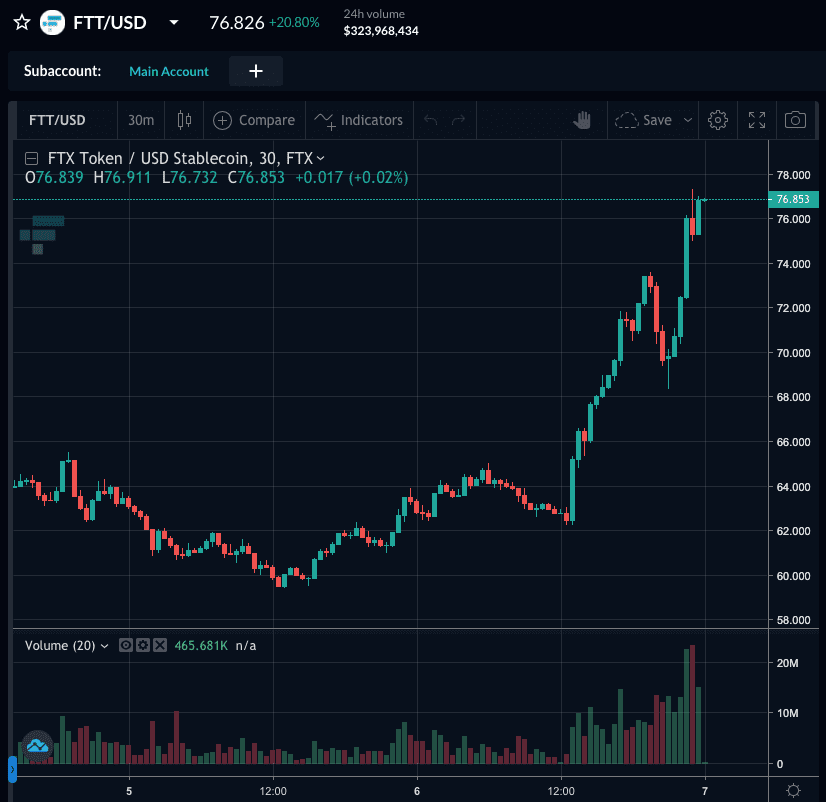Viewport: 826px width, 802px height.
Task: Open the candlestick chart style selector
Action: coord(184,120)
